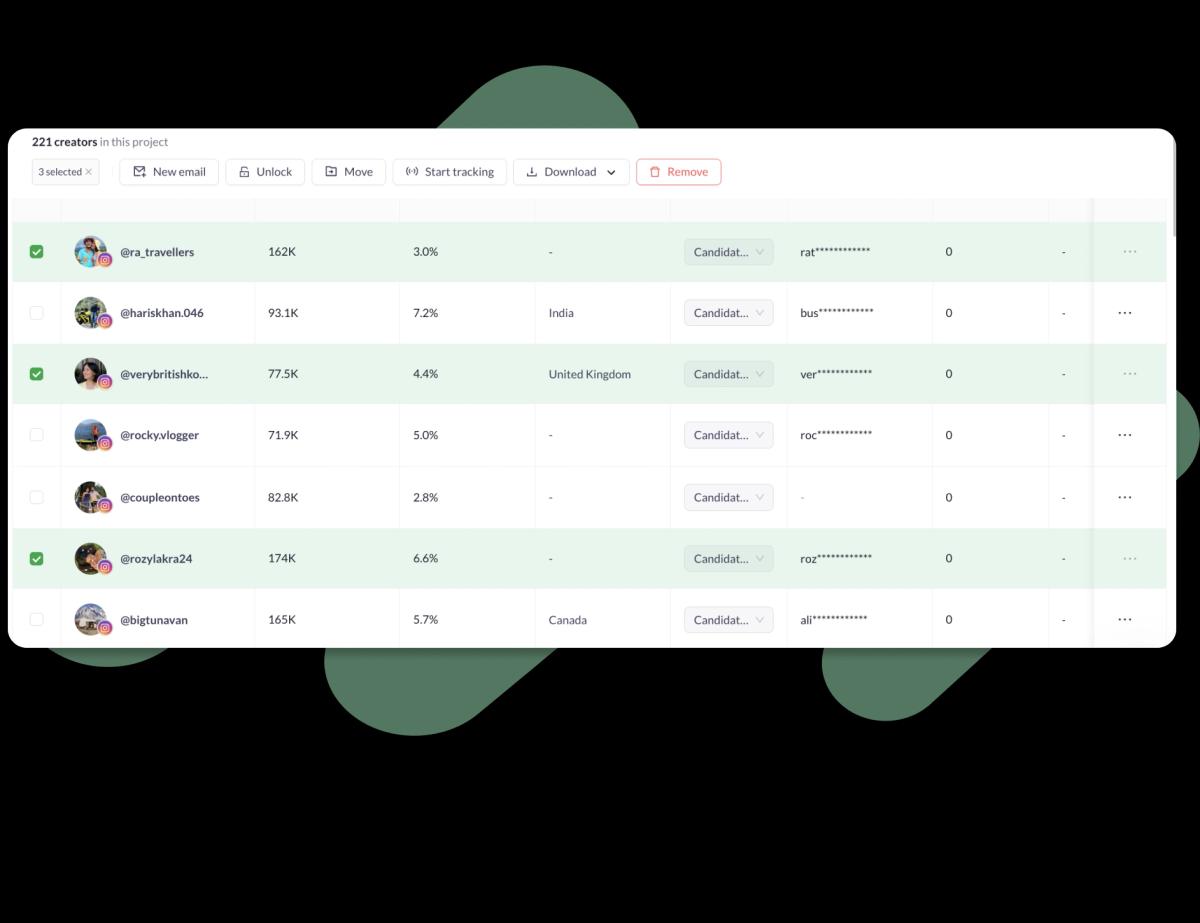Open @bigtunavan creator name
This screenshot has height=923, width=1200.
154,620
